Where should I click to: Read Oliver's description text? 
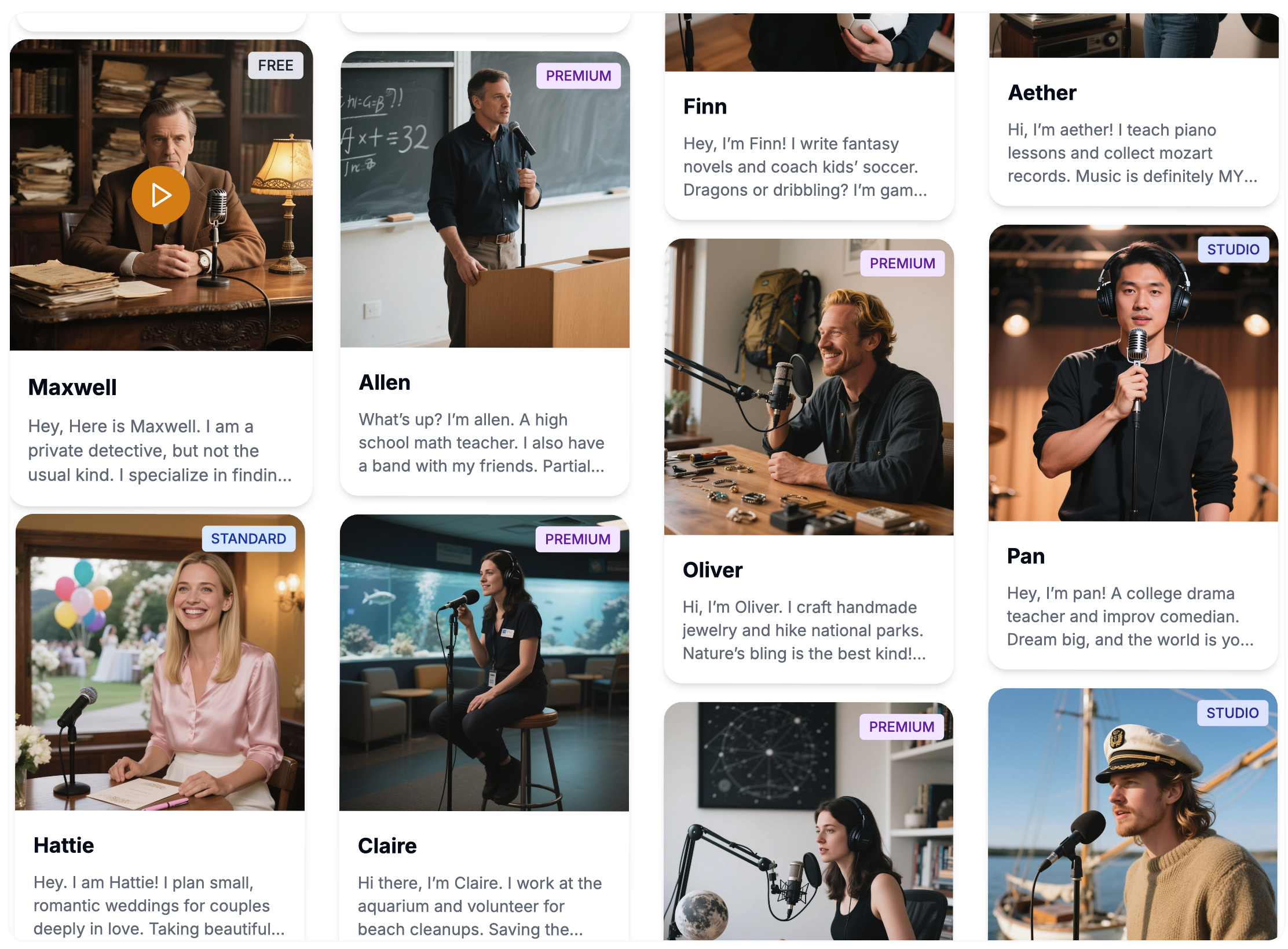tap(804, 630)
